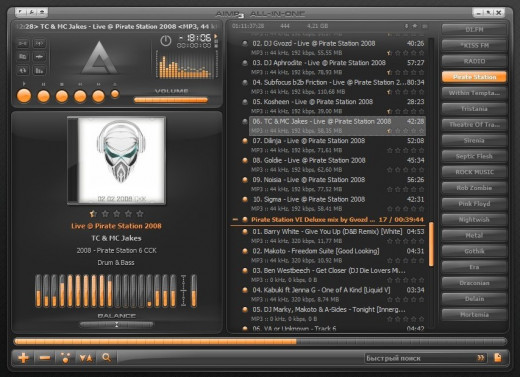Click the magnifier search icon in bottom toolbar

tap(106, 358)
